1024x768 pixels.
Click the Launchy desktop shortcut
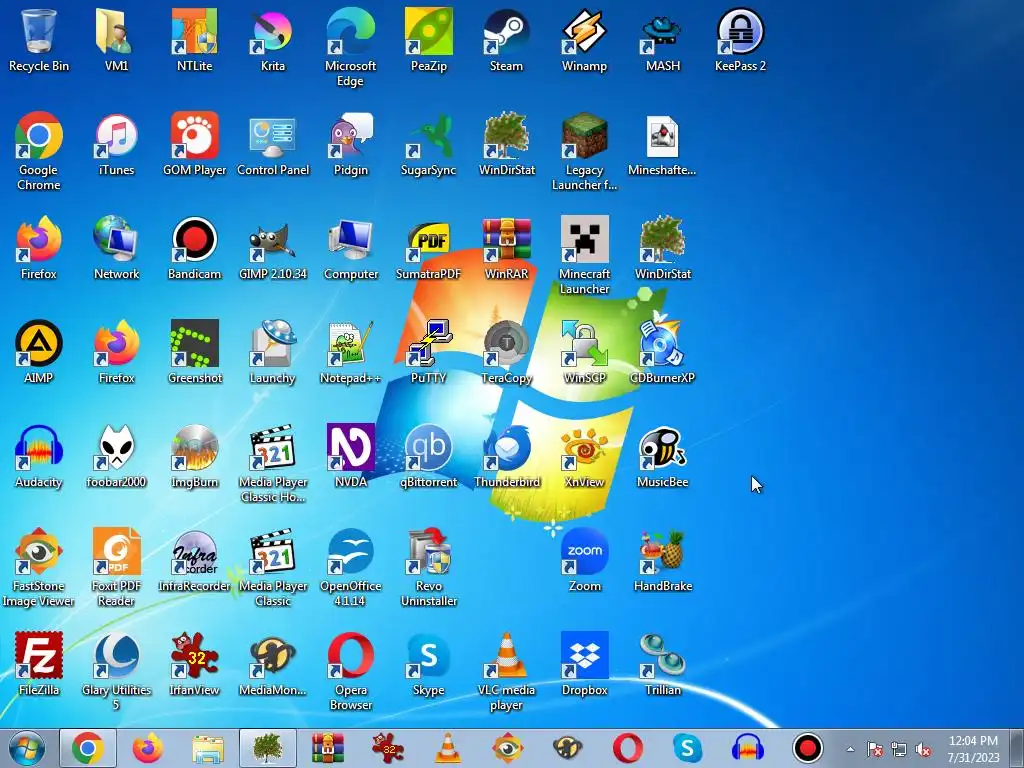pos(272,353)
